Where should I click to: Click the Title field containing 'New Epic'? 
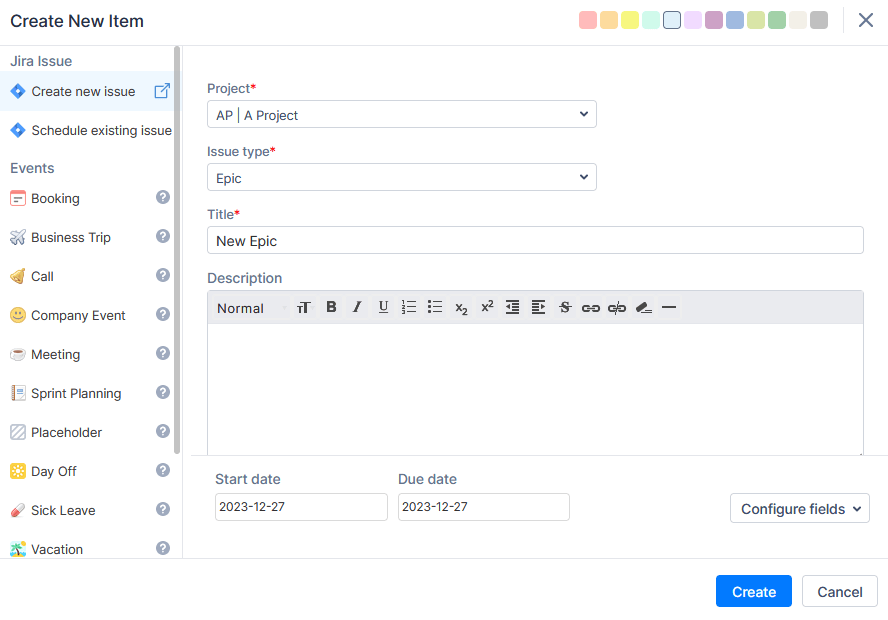point(535,239)
